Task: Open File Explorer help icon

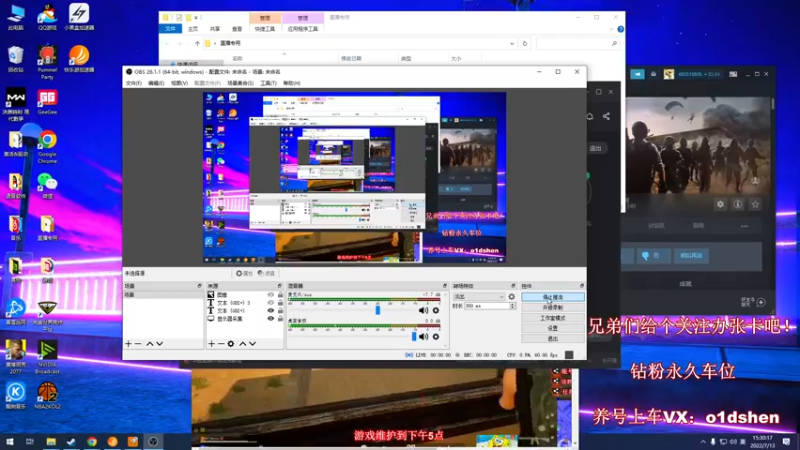Action: coord(620,29)
